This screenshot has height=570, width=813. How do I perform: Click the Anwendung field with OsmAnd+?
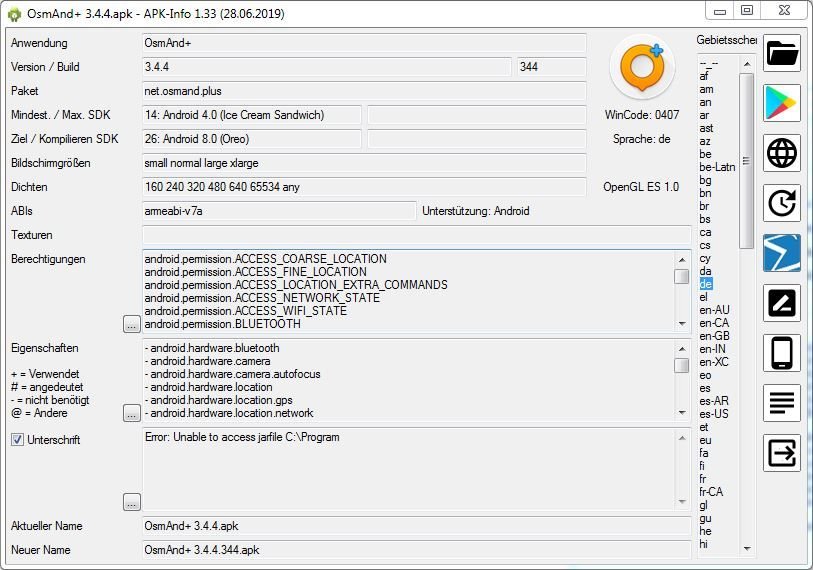tap(364, 43)
